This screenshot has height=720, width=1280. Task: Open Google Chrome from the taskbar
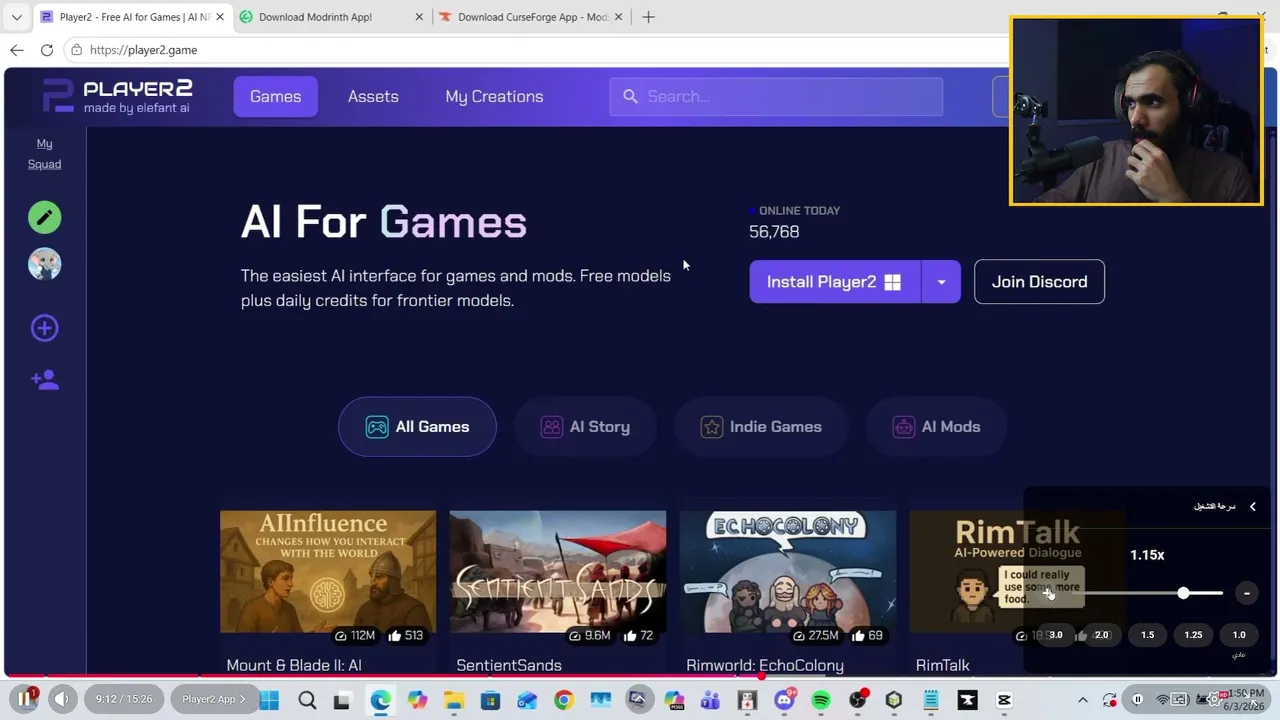point(564,700)
